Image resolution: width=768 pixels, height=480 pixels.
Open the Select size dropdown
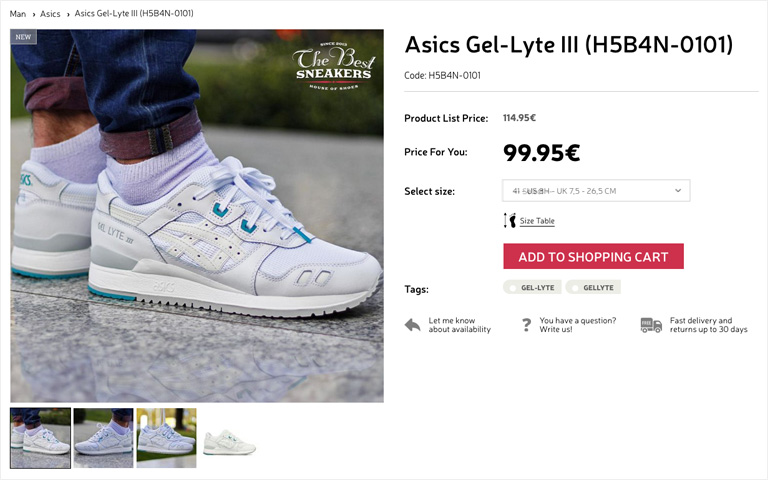tap(596, 191)
